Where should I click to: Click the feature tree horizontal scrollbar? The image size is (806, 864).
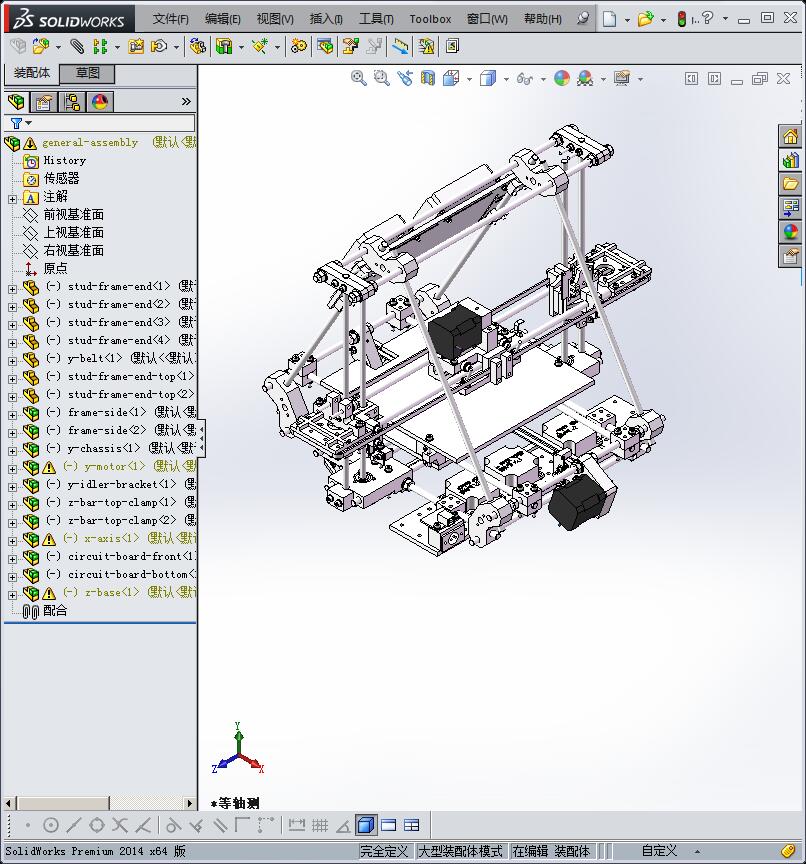pyautogui.click(x=99, y=803)
